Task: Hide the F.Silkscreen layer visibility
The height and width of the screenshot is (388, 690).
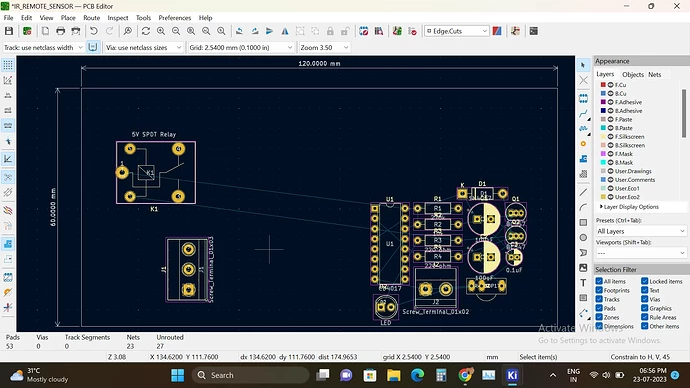Action: (610, 137)
